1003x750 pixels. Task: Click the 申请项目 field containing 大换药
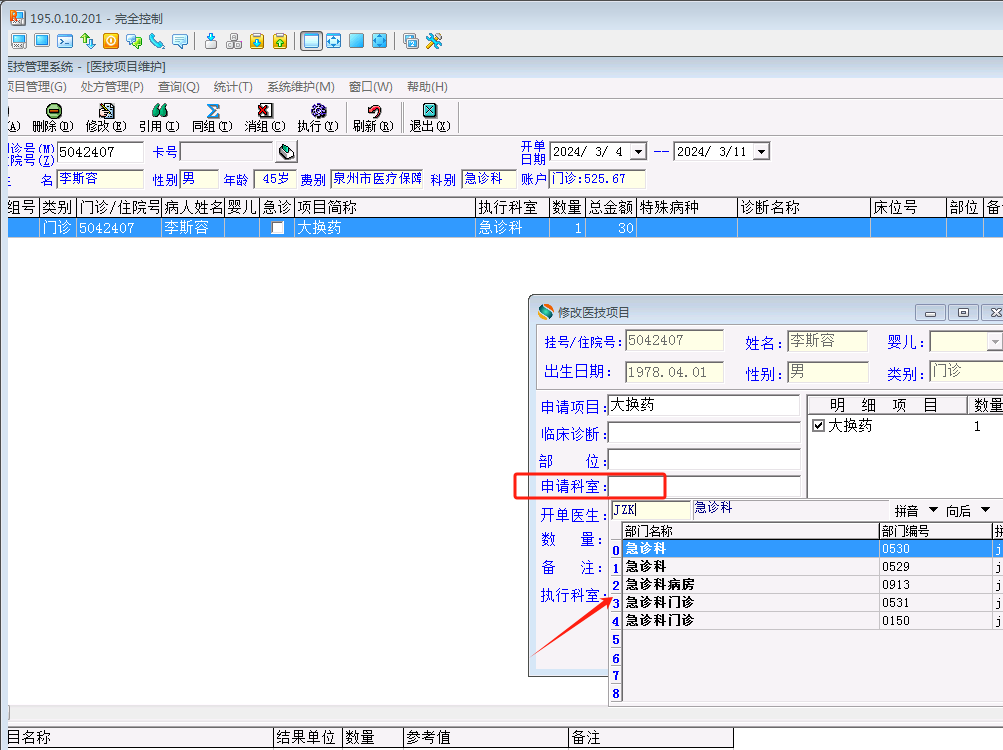704,405
